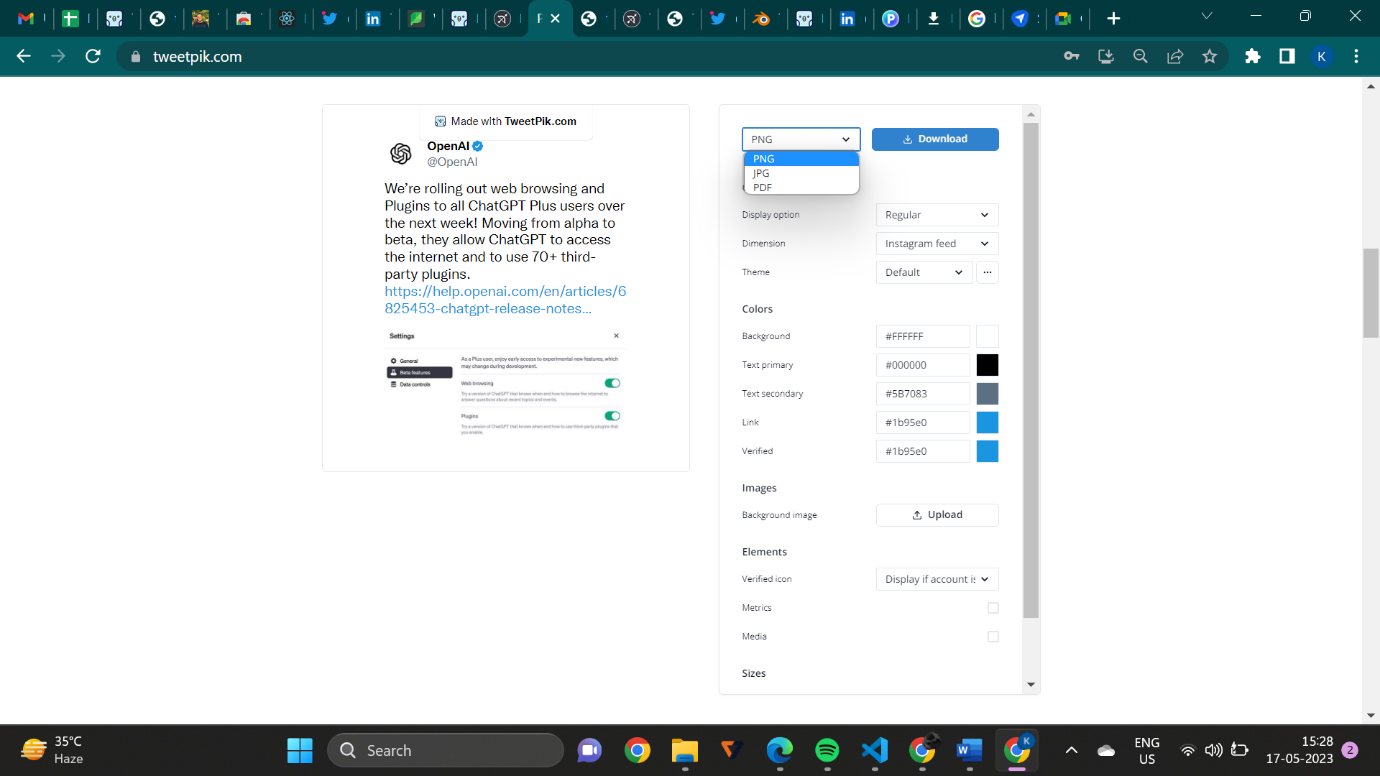Image resolution: width=1380 pixels, height=776 pixels.
Task: Upload a background image
Action: pyautogui.click(x=937, y=515)
